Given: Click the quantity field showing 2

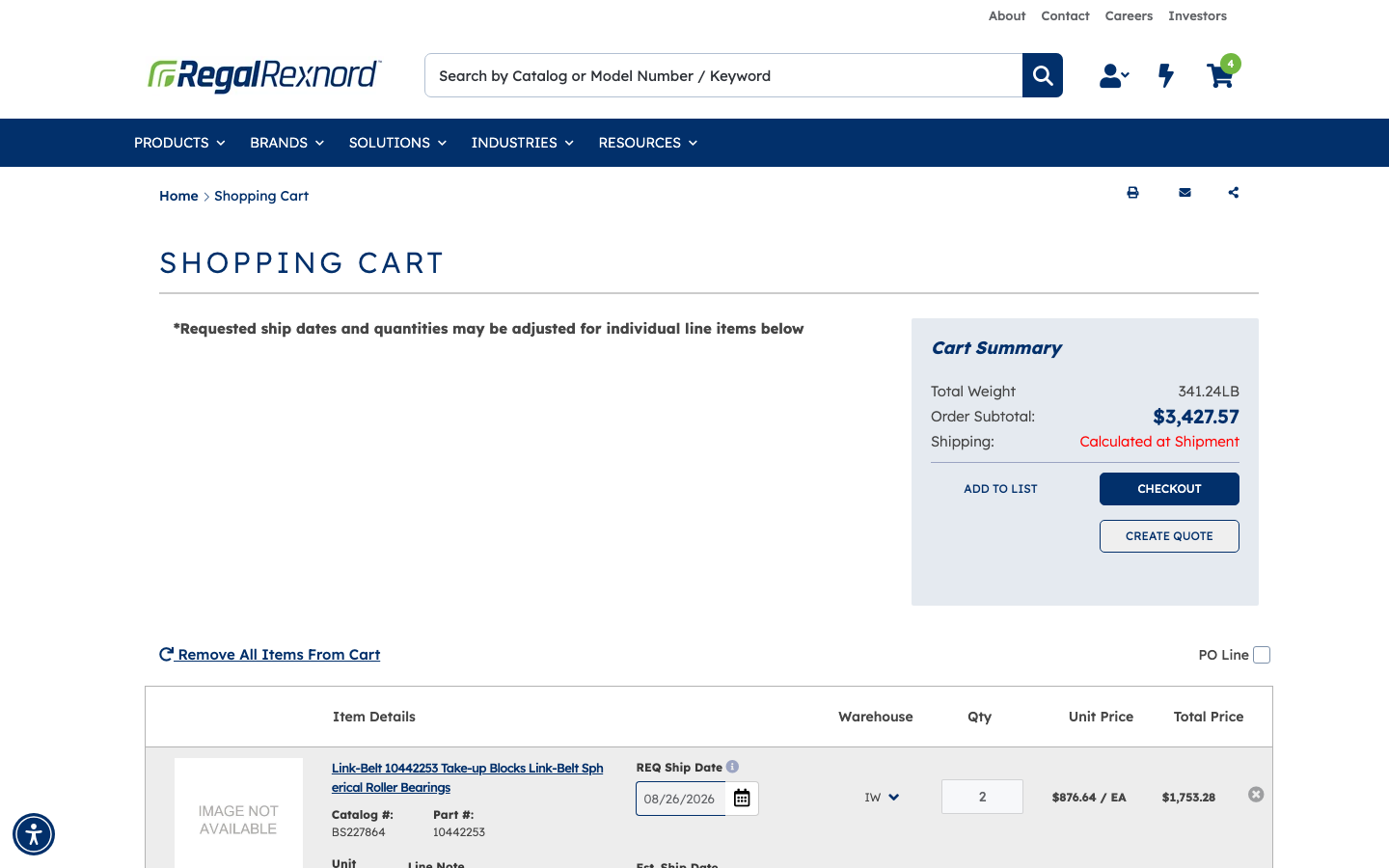Looking at the screenshot, I should 982,797.
